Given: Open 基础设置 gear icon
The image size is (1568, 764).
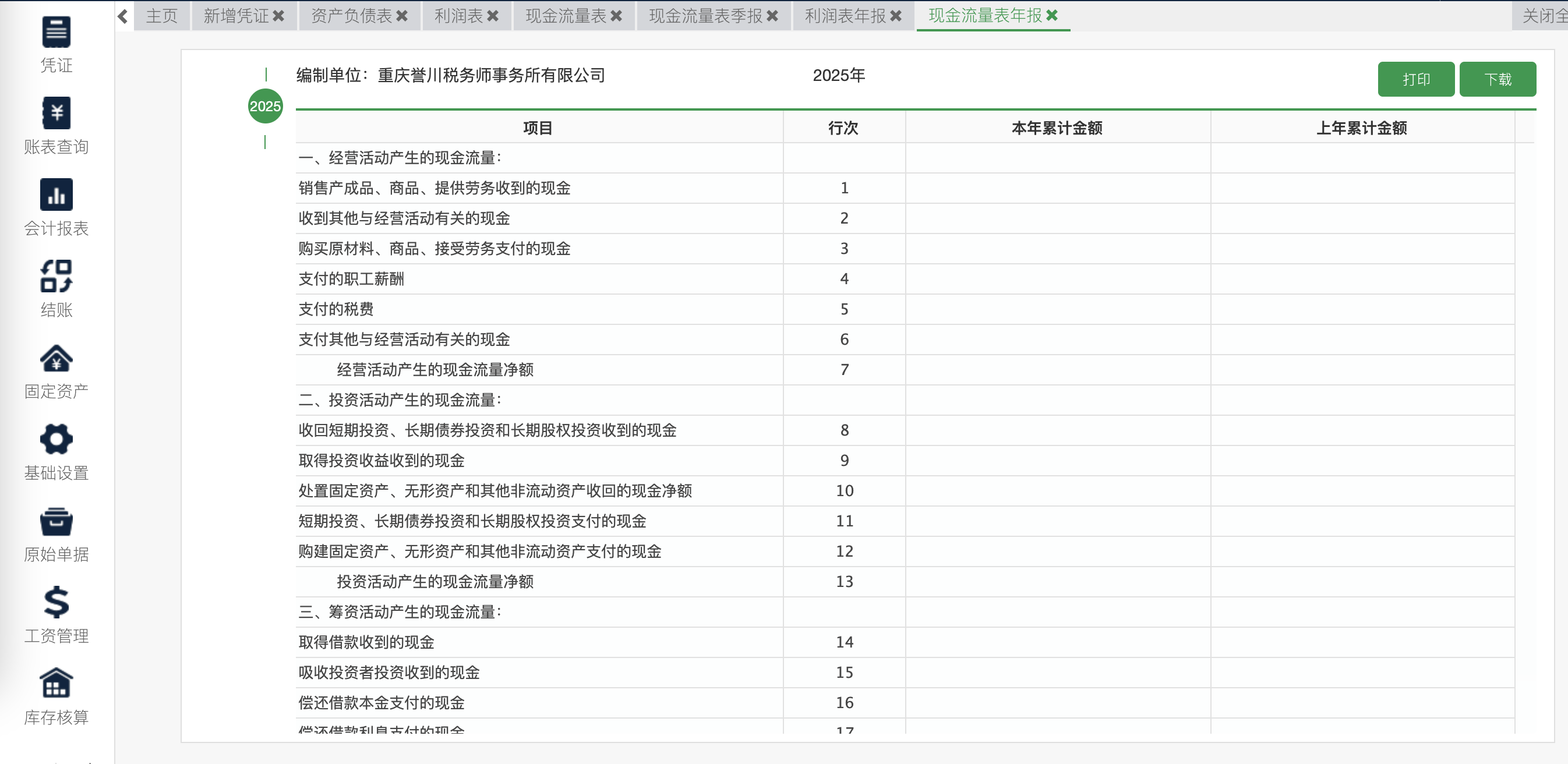Looking at the screenshot, I should 56,440.
